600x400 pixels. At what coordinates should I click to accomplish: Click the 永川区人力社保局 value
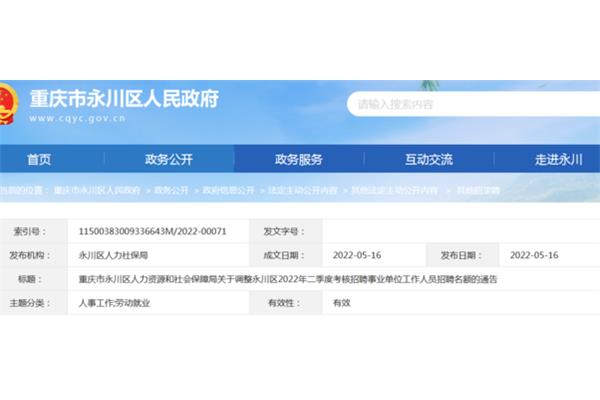click(113, 255)
